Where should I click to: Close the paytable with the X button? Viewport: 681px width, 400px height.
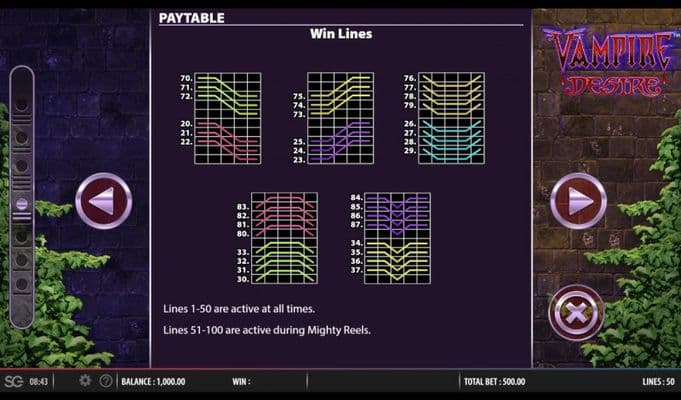(577, 313)
